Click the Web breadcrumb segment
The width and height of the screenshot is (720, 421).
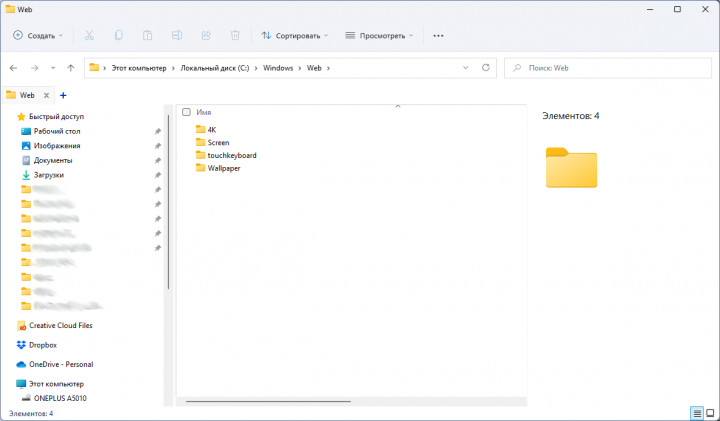(x=314, y=68)
